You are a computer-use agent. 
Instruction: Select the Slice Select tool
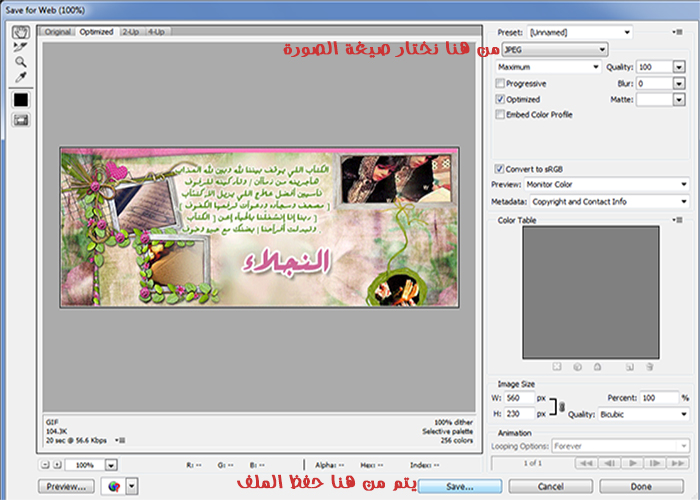coord(20,47)
